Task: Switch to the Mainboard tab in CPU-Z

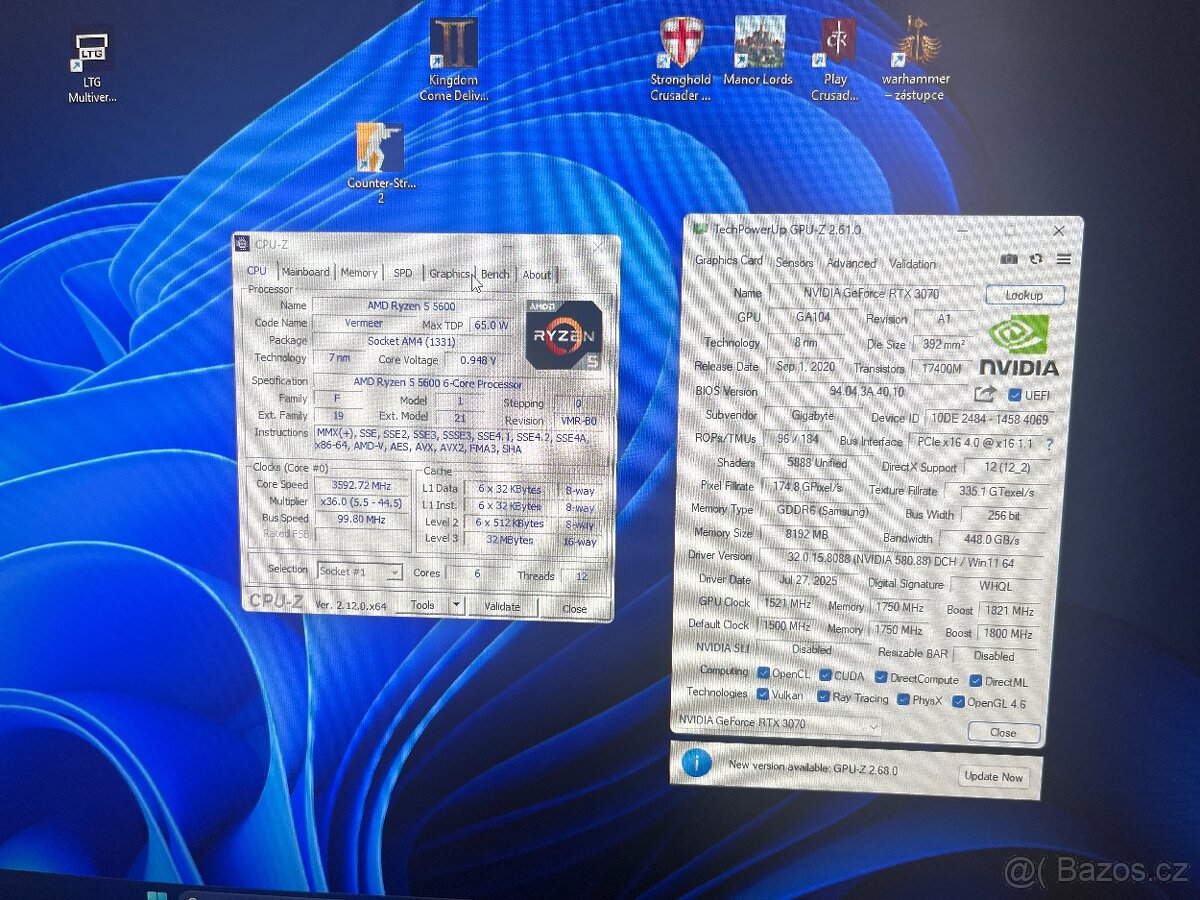Action: click(305, 272)
